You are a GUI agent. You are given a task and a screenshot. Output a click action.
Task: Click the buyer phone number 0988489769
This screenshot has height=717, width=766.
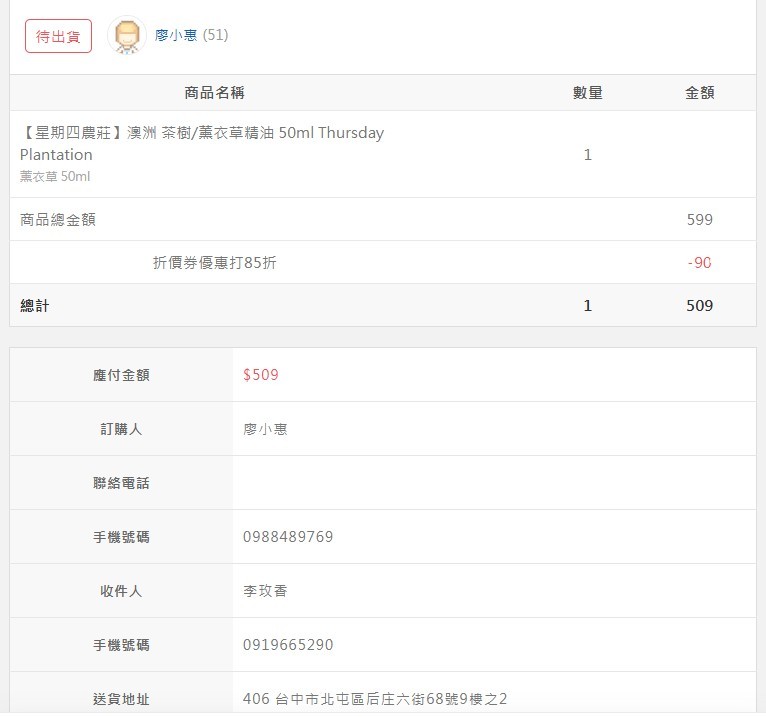tap(288, 537)
